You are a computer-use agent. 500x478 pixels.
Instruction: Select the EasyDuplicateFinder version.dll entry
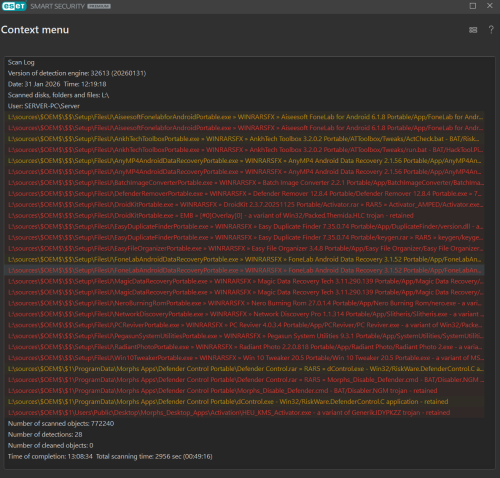[245, 227]
